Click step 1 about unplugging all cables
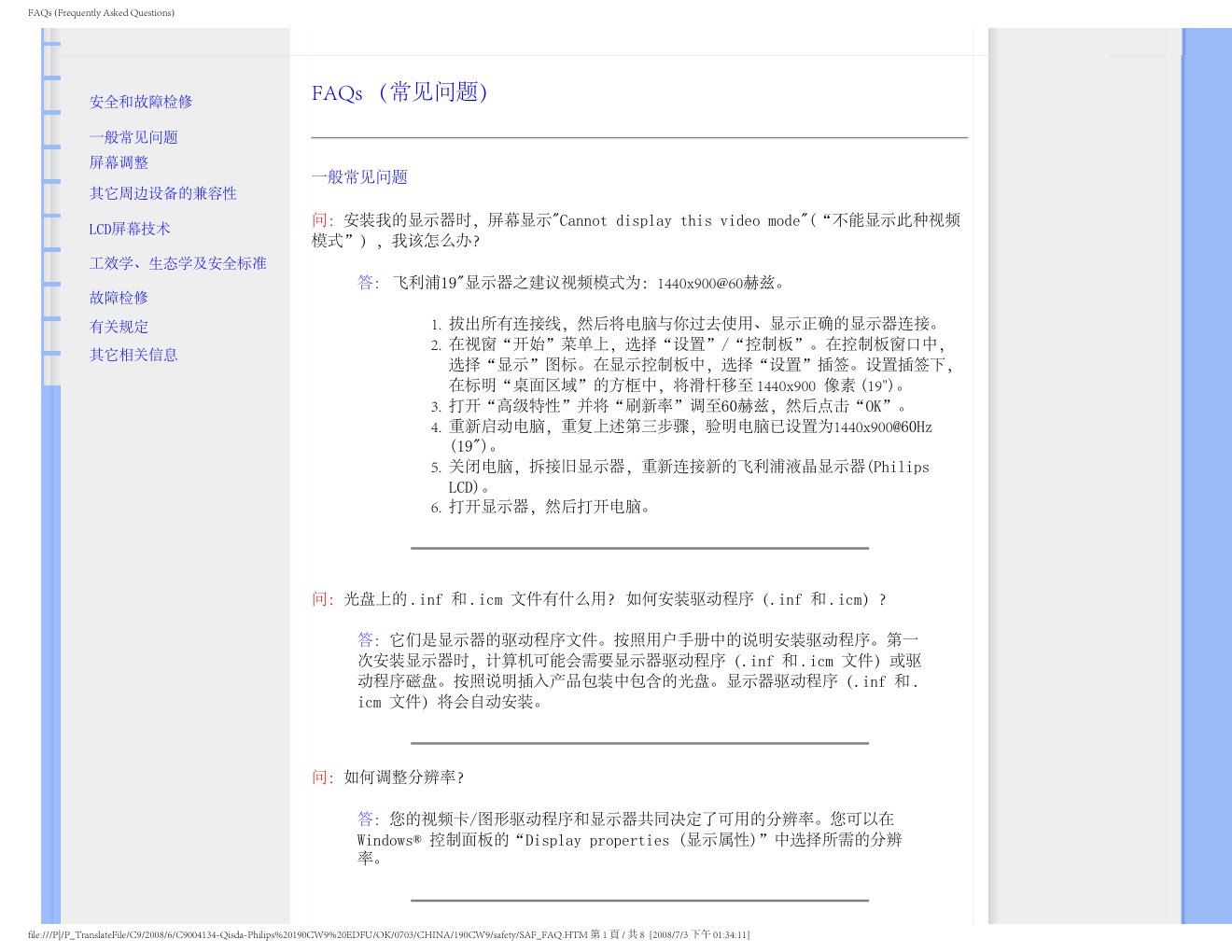This screenshot has width=1232, height=952. (x=695, y=324)
